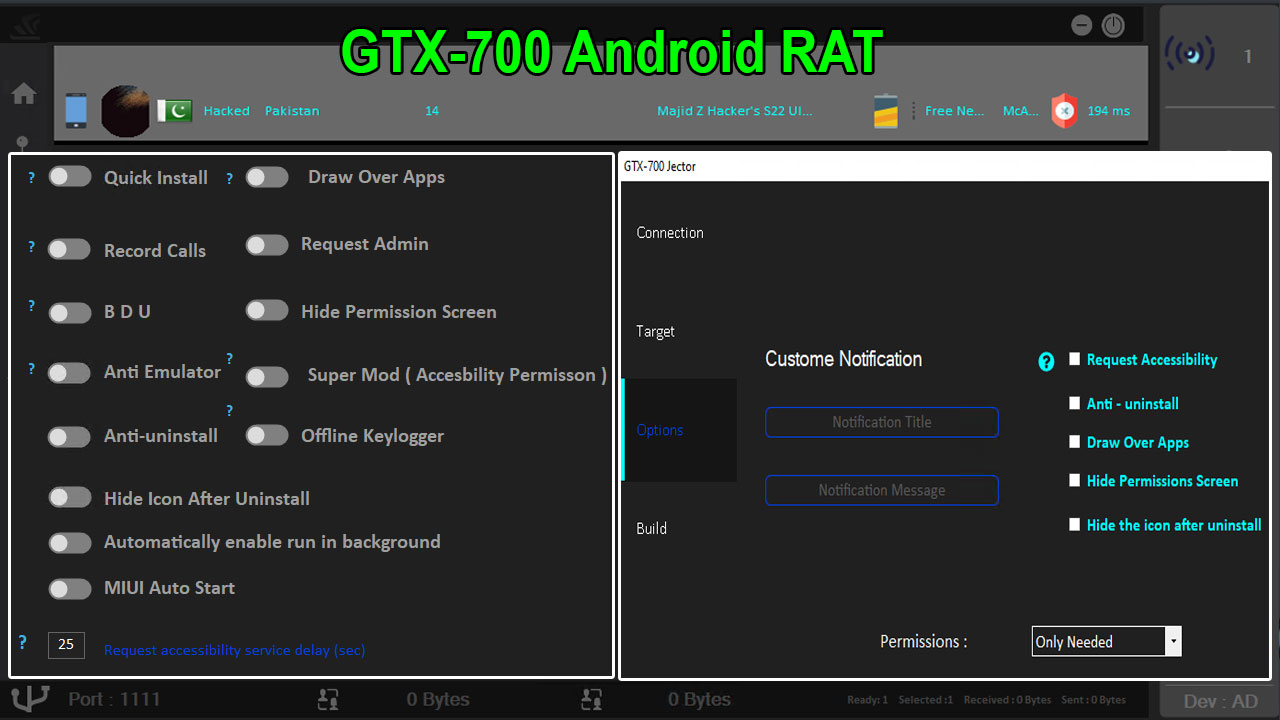Click the accessibility delay field showing 25

point(66,645)
